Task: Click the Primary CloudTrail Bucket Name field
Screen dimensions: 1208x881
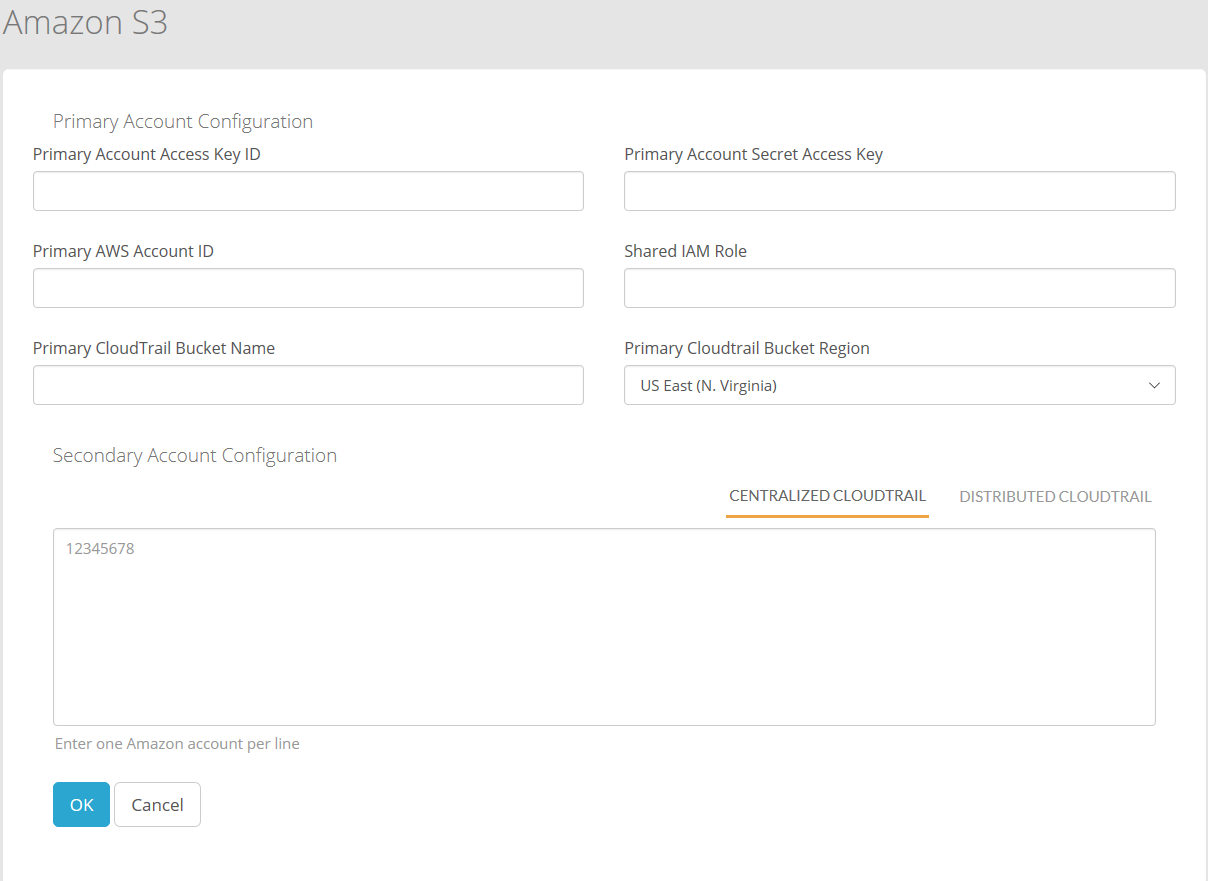Action: 308,384
